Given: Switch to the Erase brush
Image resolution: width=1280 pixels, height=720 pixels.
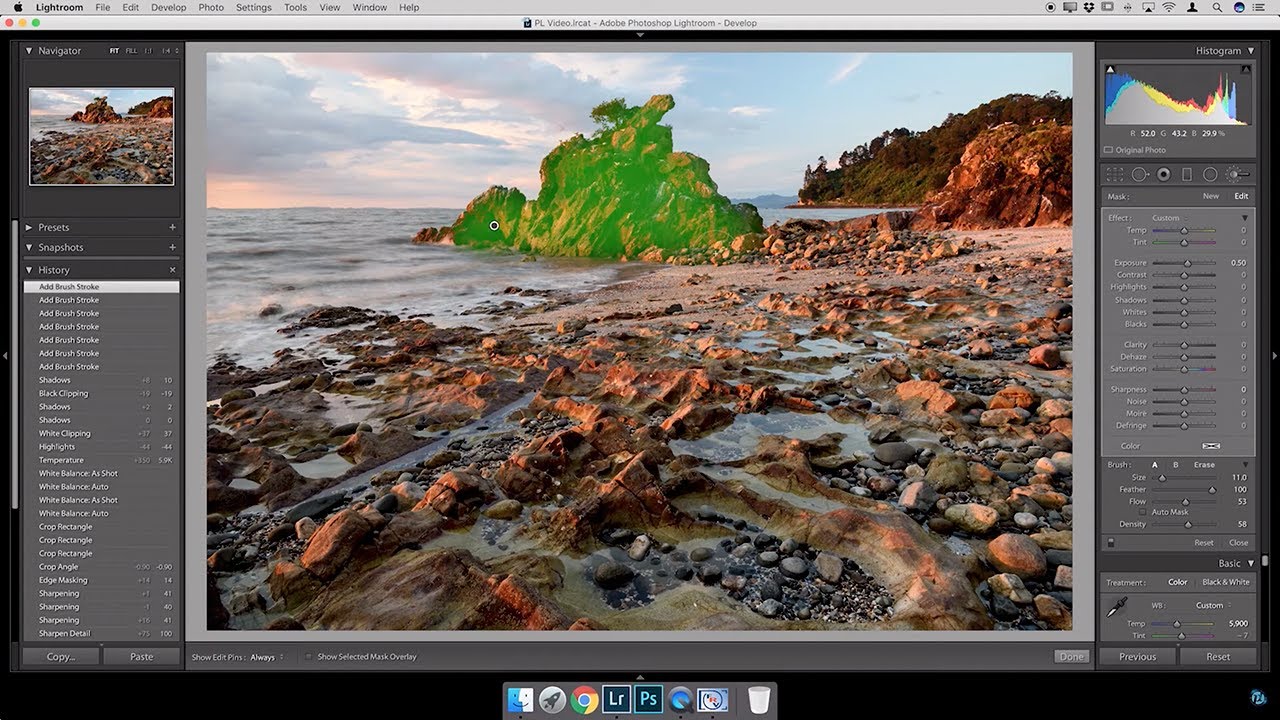Looking at the screenshot, I should click(1205, 465).
